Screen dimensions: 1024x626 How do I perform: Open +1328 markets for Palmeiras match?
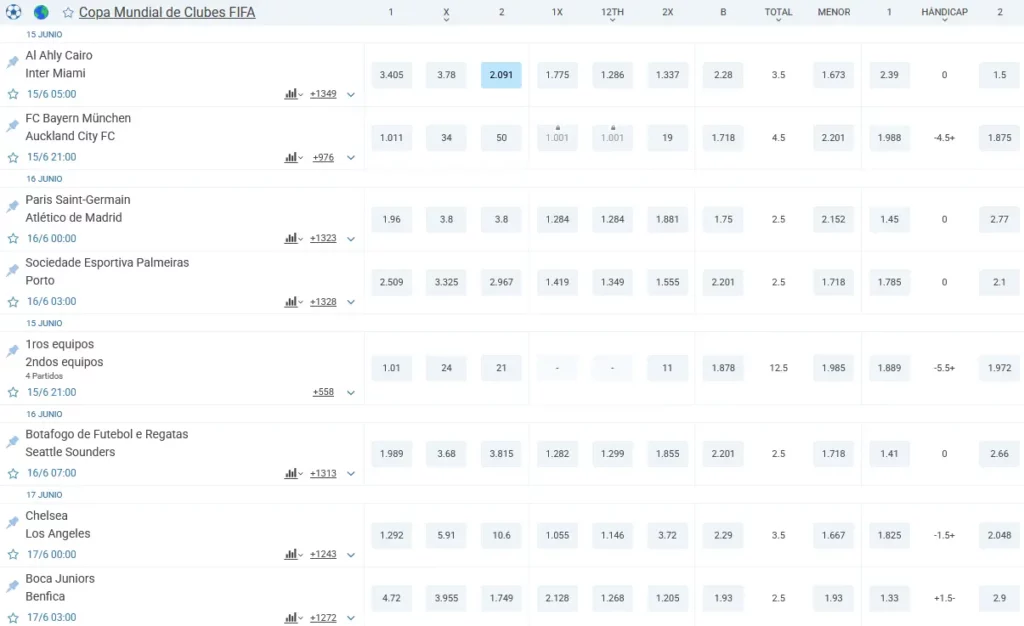coord(323,302)
